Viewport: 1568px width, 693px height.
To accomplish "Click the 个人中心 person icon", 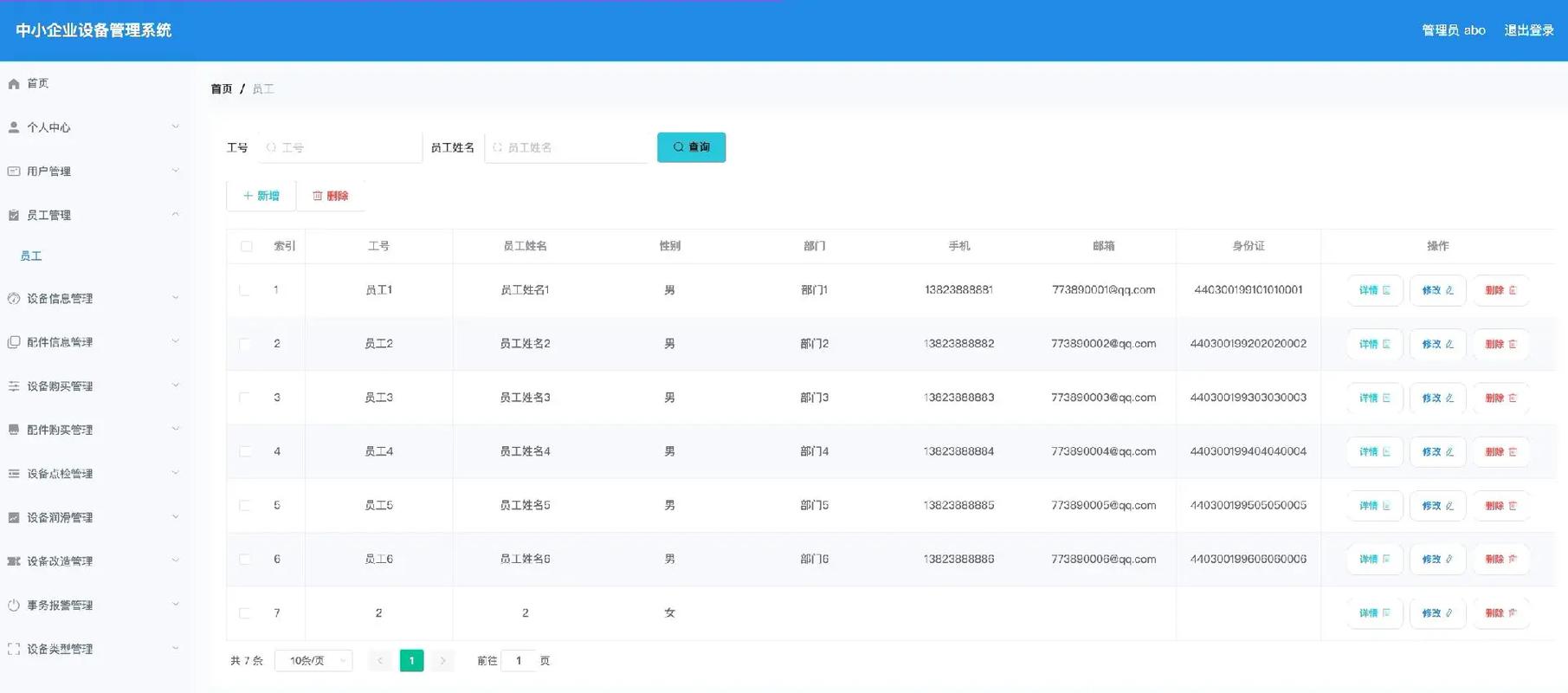I will point(14,127).
